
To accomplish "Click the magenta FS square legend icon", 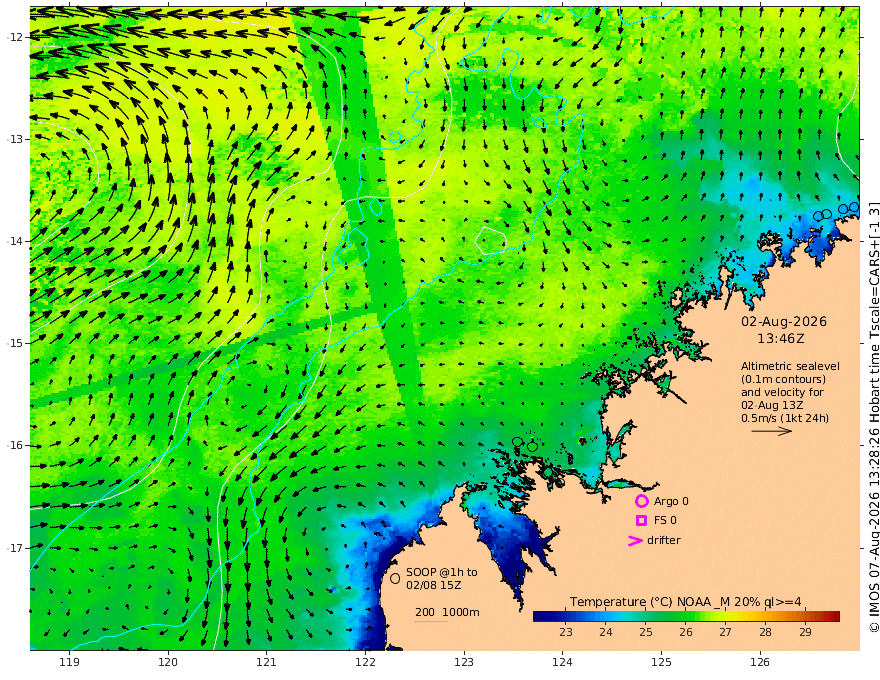I will (641, 520).
